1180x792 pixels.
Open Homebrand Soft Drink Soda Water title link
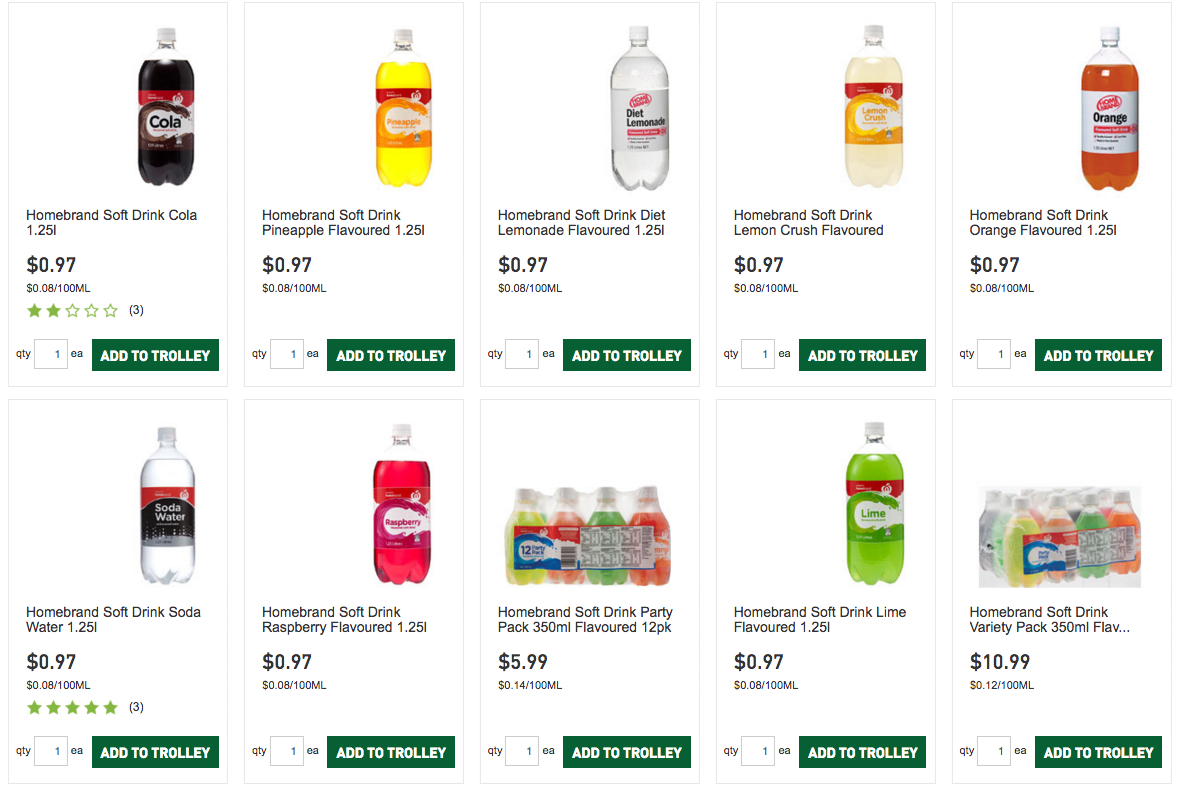click(x=113, y=620)
